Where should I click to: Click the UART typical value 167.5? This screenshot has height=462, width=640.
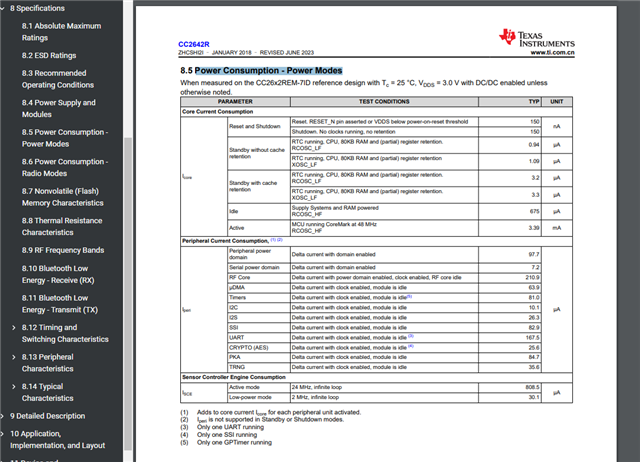tap(532, 338)
